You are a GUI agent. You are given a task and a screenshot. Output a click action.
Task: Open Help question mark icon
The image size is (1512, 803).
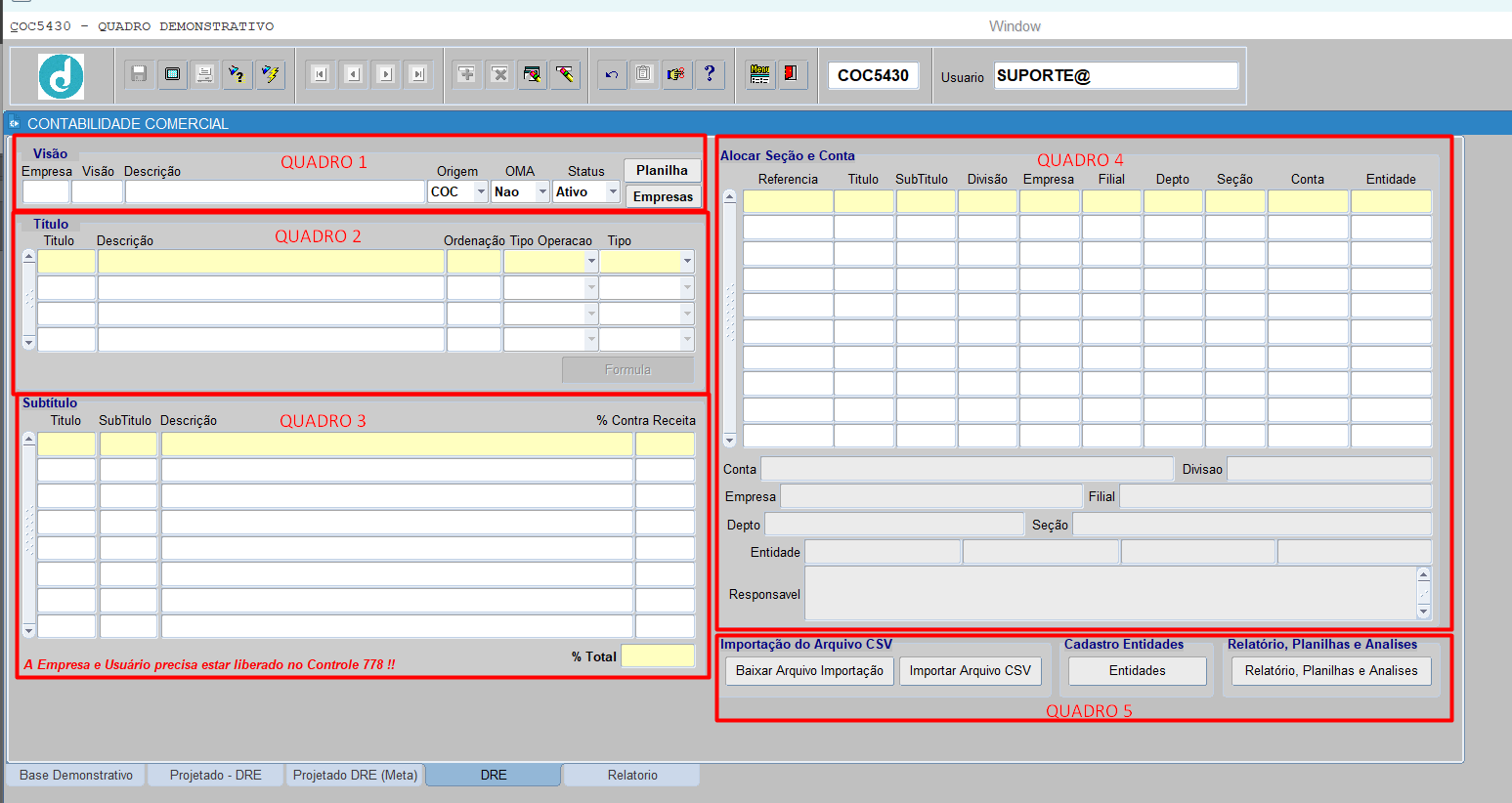click(710, 74)
